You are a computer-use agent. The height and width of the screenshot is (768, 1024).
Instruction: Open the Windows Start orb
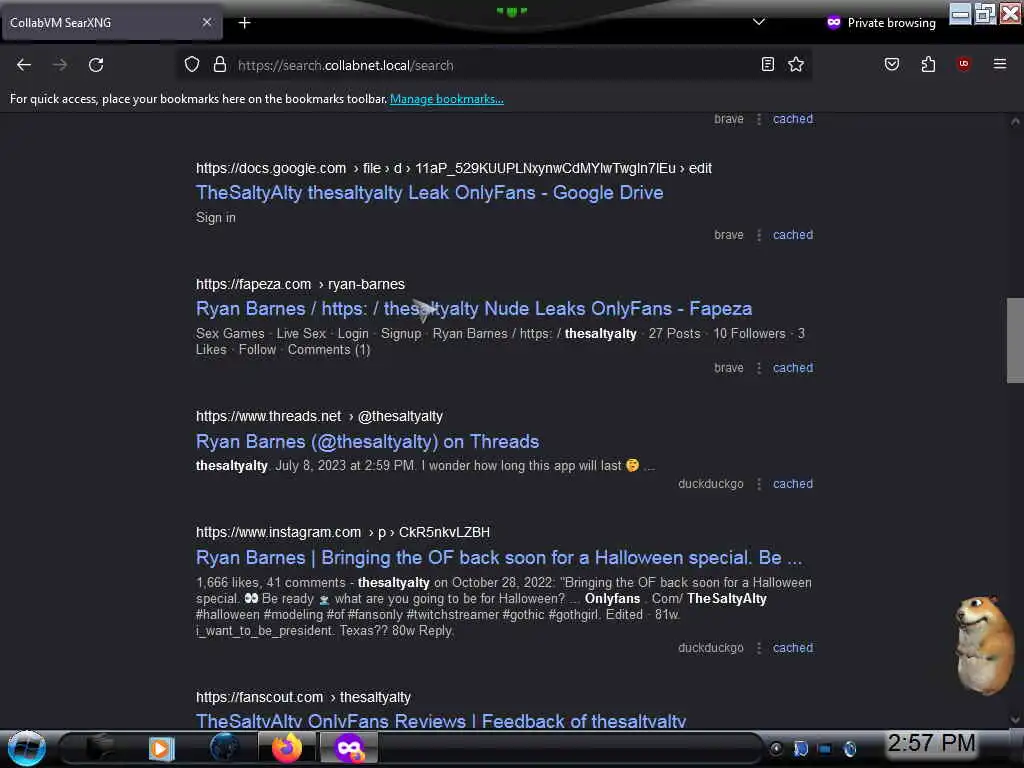tap(27, 748)
